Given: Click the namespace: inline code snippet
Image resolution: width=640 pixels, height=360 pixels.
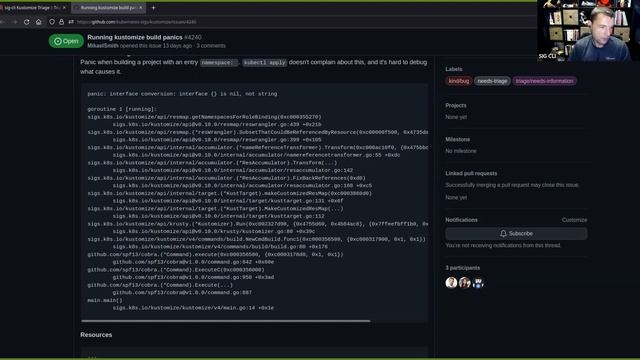Looking at the screenshot, I should tap(219, 62).
